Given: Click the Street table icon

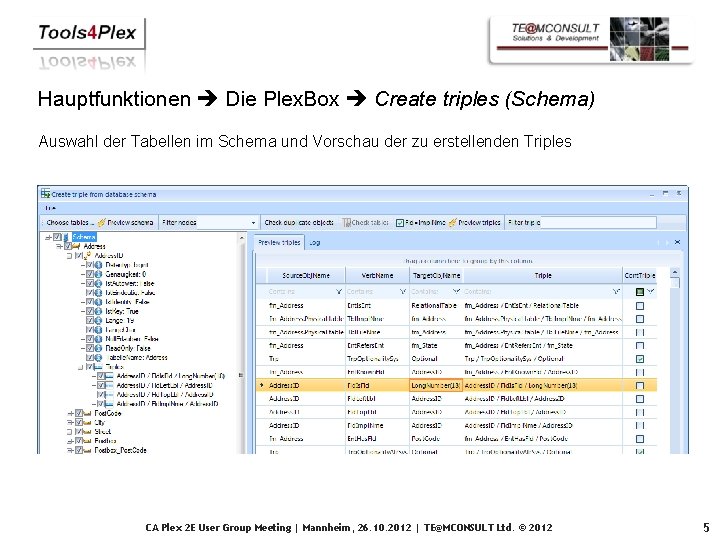Looking at the screenshot, I should point(87,432).
